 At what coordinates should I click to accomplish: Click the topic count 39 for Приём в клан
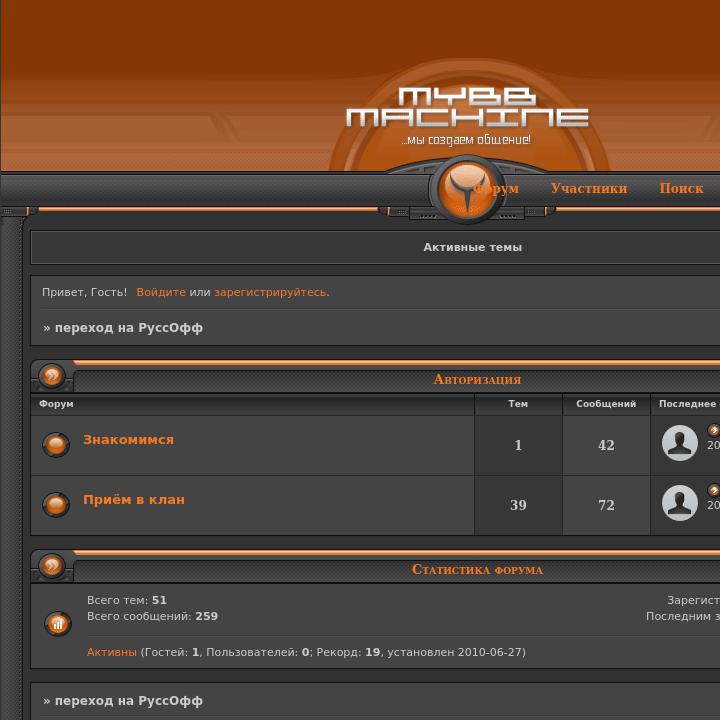coord(518,505)
